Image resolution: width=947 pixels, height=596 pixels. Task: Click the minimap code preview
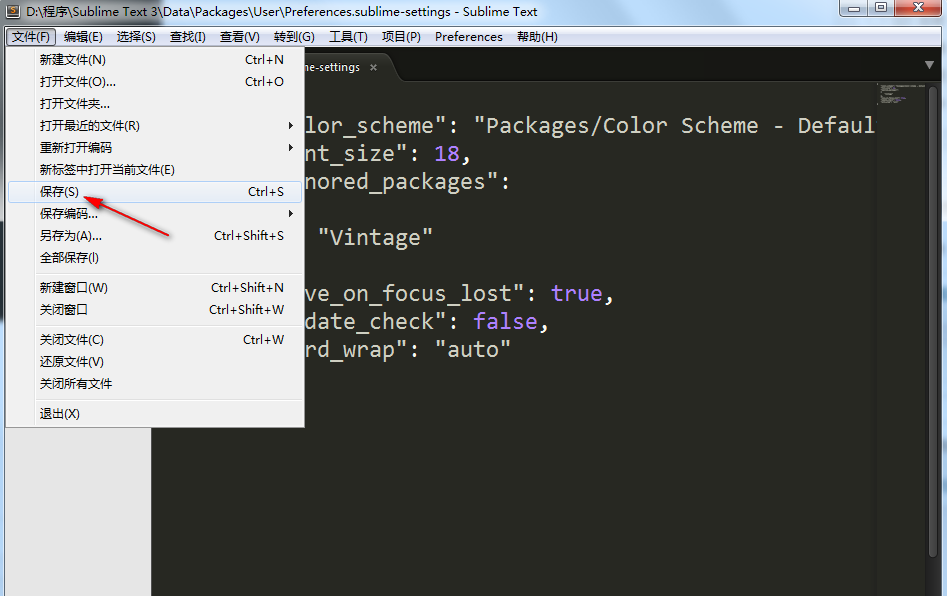900,94
